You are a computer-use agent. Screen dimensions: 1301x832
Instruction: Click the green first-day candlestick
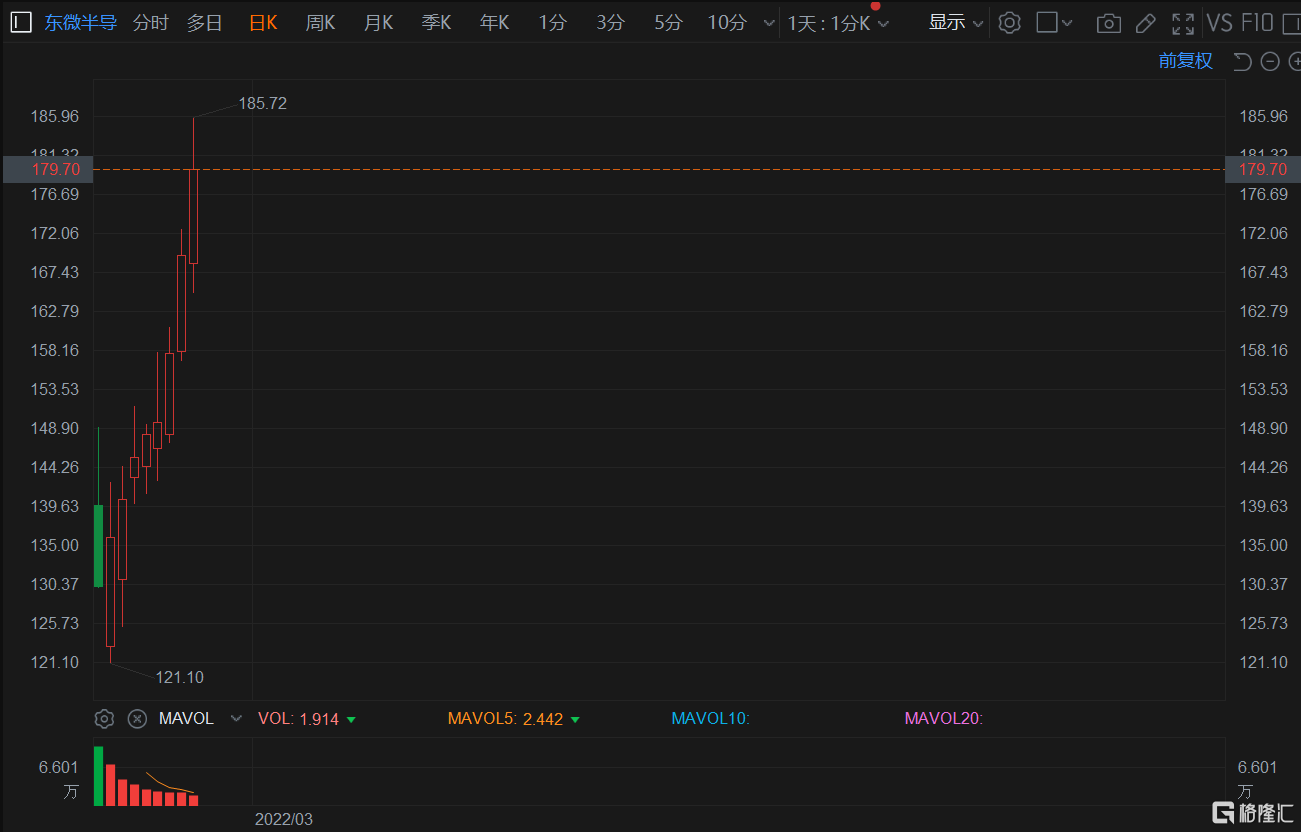[98, 545]
